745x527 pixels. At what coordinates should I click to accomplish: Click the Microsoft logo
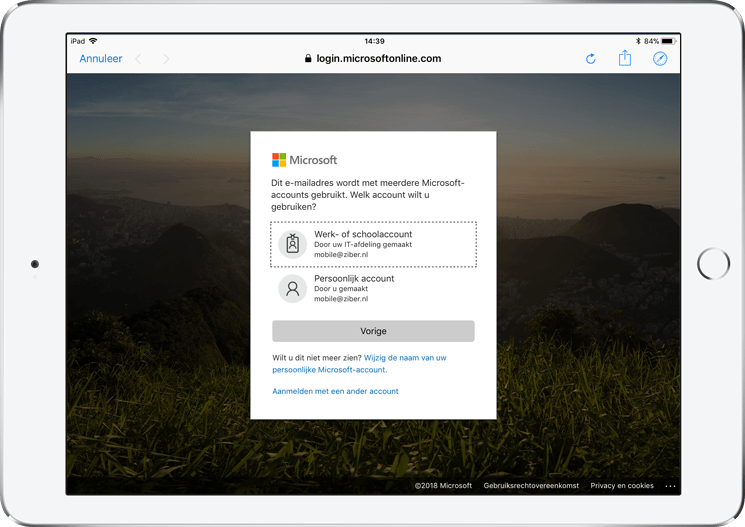click(305, 160)
